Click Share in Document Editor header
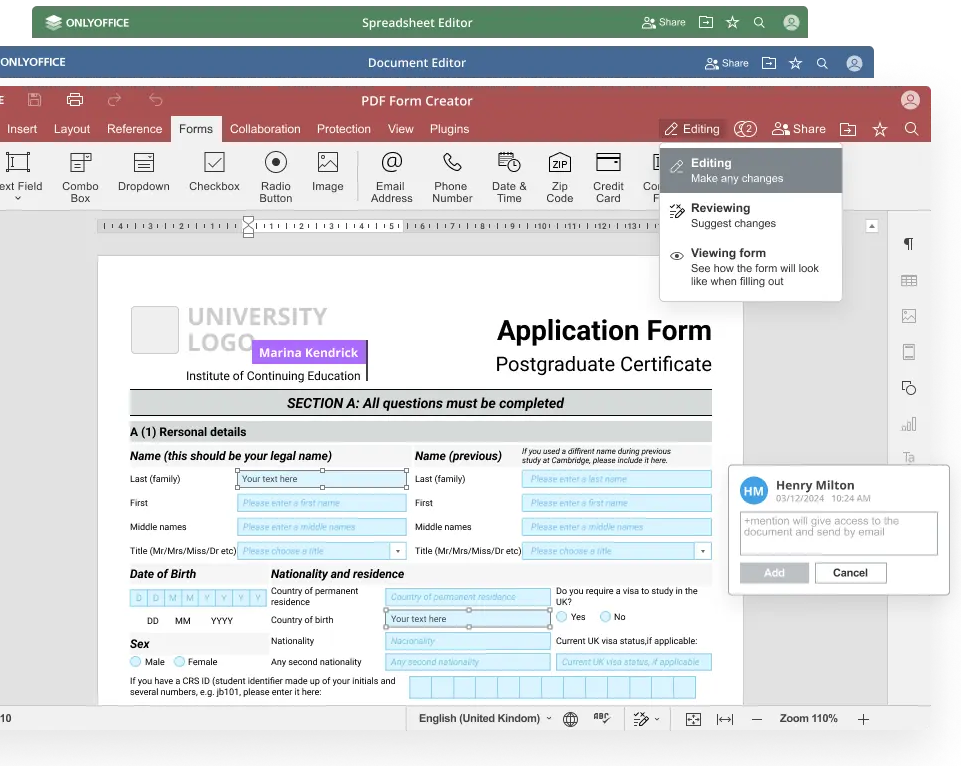 click(726, 63)
